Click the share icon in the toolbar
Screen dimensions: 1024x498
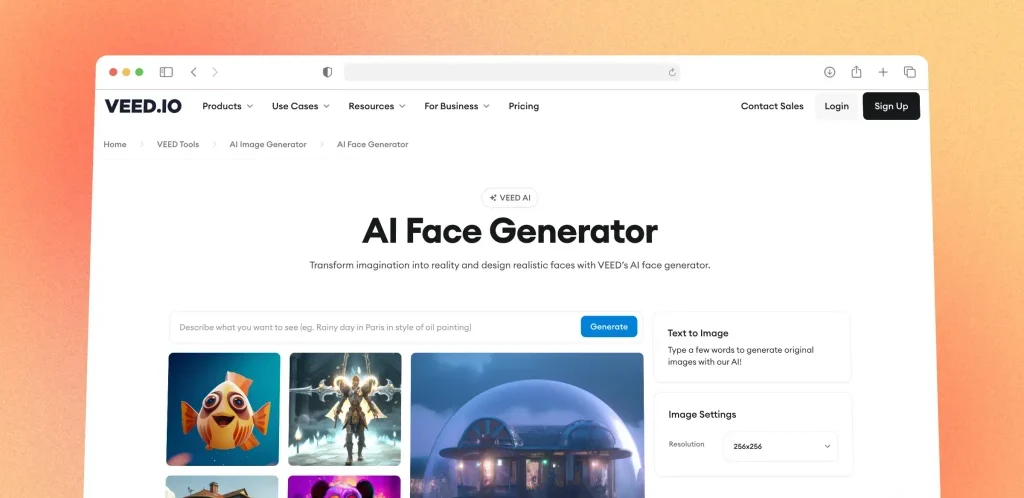[856, 72]
